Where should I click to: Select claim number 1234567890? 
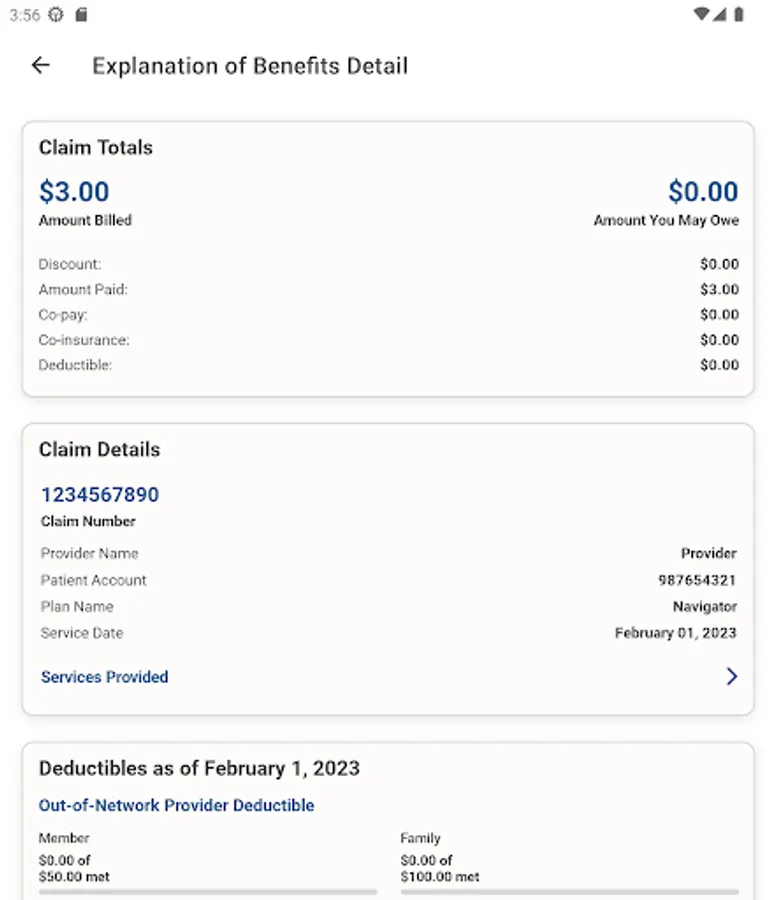(100, 494)
